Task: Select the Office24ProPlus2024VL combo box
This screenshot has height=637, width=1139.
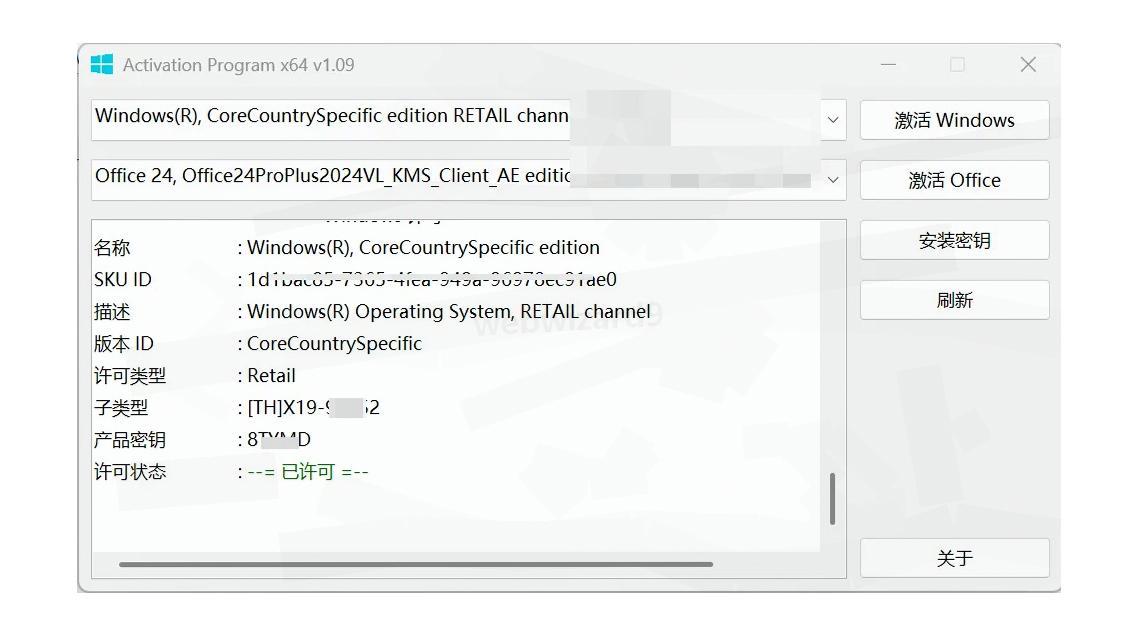Action: (469, 180)
